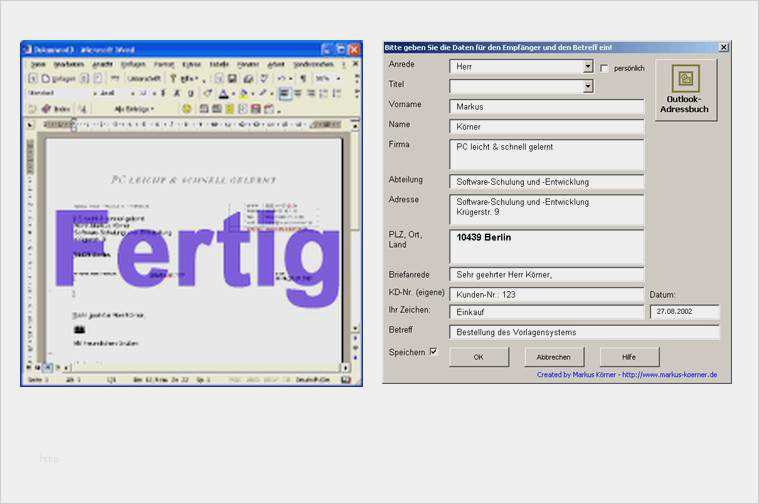Click into the Vorname field with Markus
Screen dimensions: 759x504
547,107
